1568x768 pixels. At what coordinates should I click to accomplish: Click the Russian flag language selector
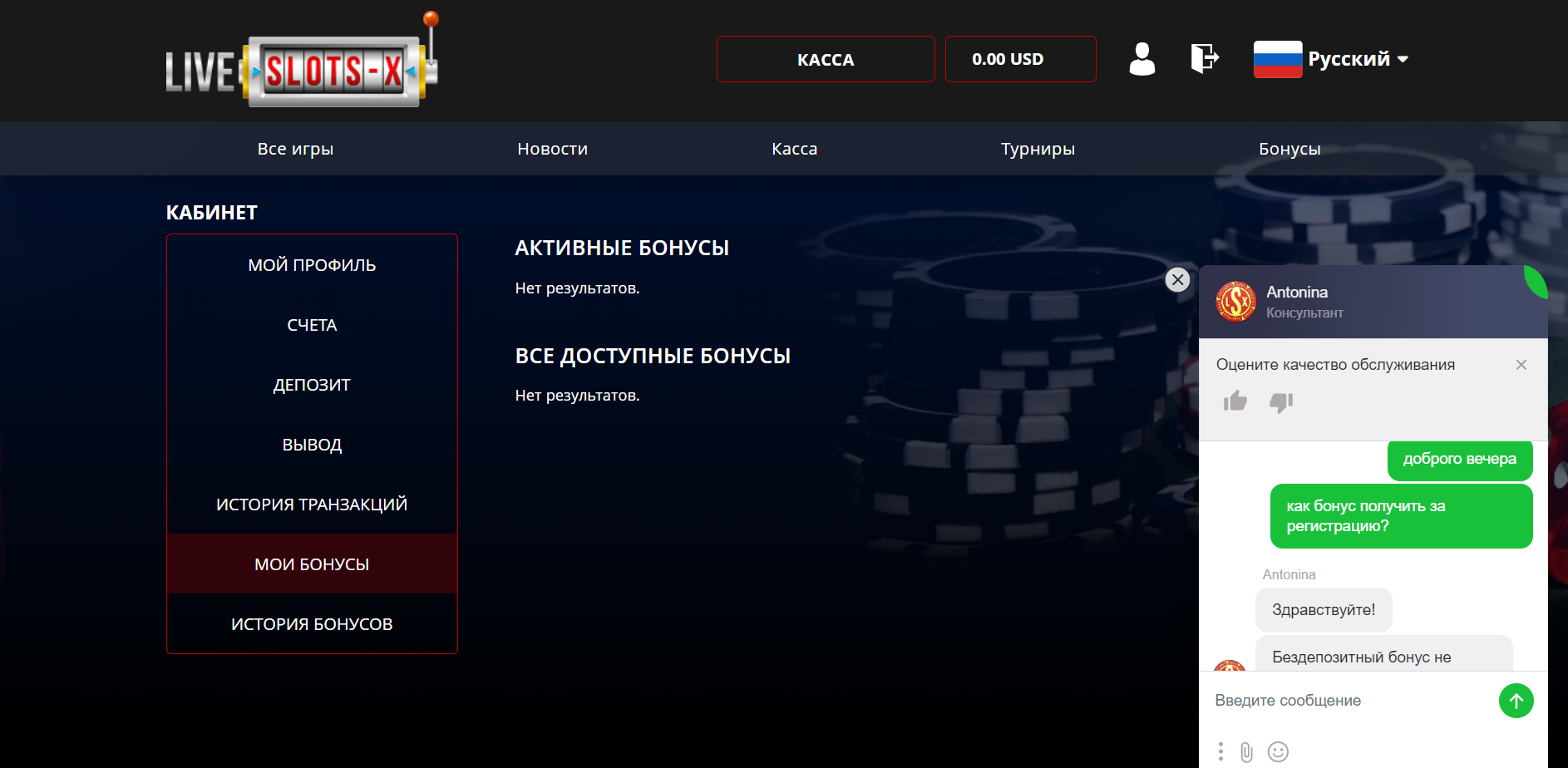(x=1277, y=59)
